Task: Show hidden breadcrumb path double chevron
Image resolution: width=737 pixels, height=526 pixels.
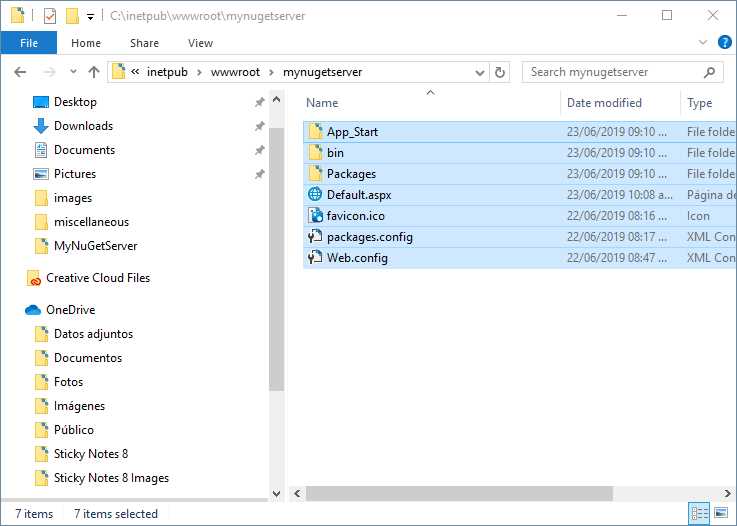Action: [135, 72]
